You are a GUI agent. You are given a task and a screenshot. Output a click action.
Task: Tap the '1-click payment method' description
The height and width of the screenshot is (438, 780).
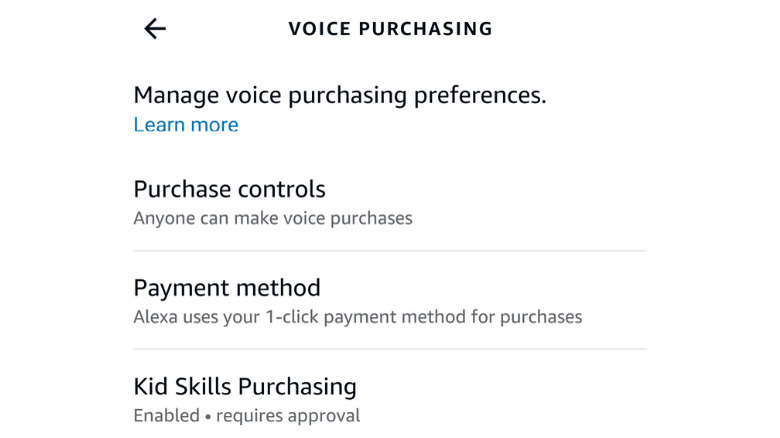(357, 317)
